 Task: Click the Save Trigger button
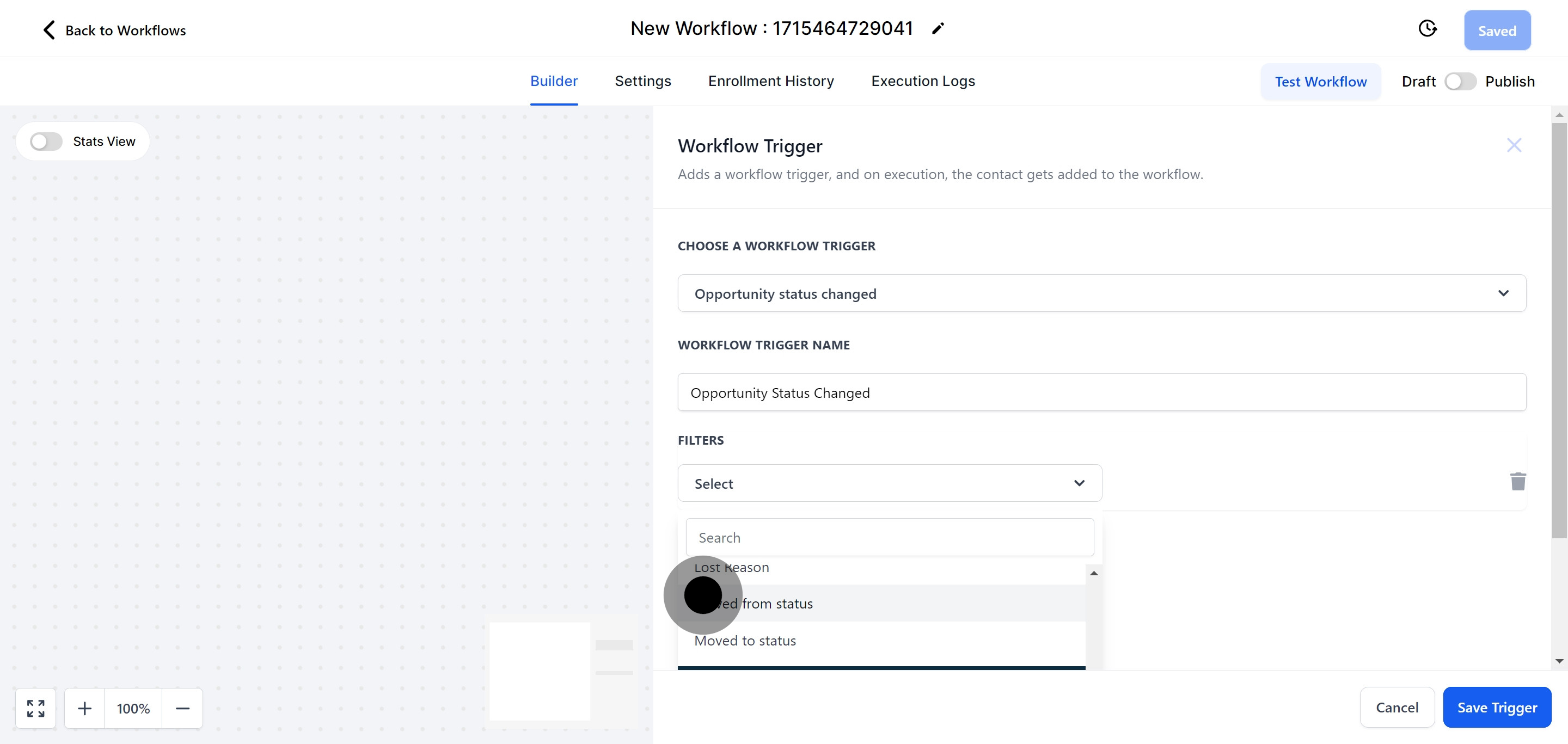[1496, 707]
